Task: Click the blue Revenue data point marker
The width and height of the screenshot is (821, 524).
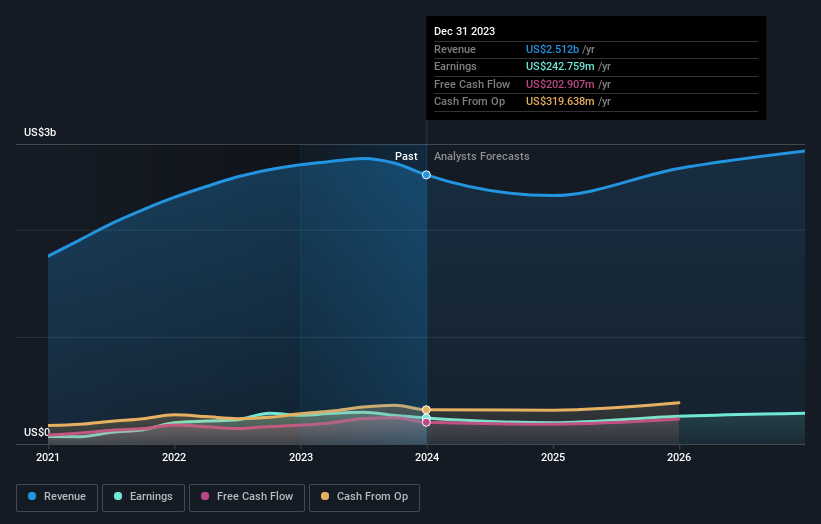Action: [x=426, y=175]
